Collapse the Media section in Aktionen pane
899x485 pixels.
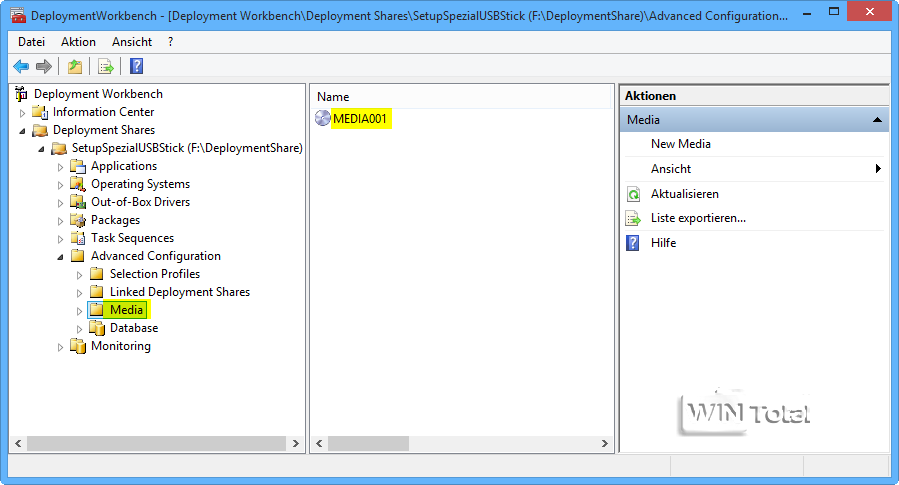click(877, 120)
